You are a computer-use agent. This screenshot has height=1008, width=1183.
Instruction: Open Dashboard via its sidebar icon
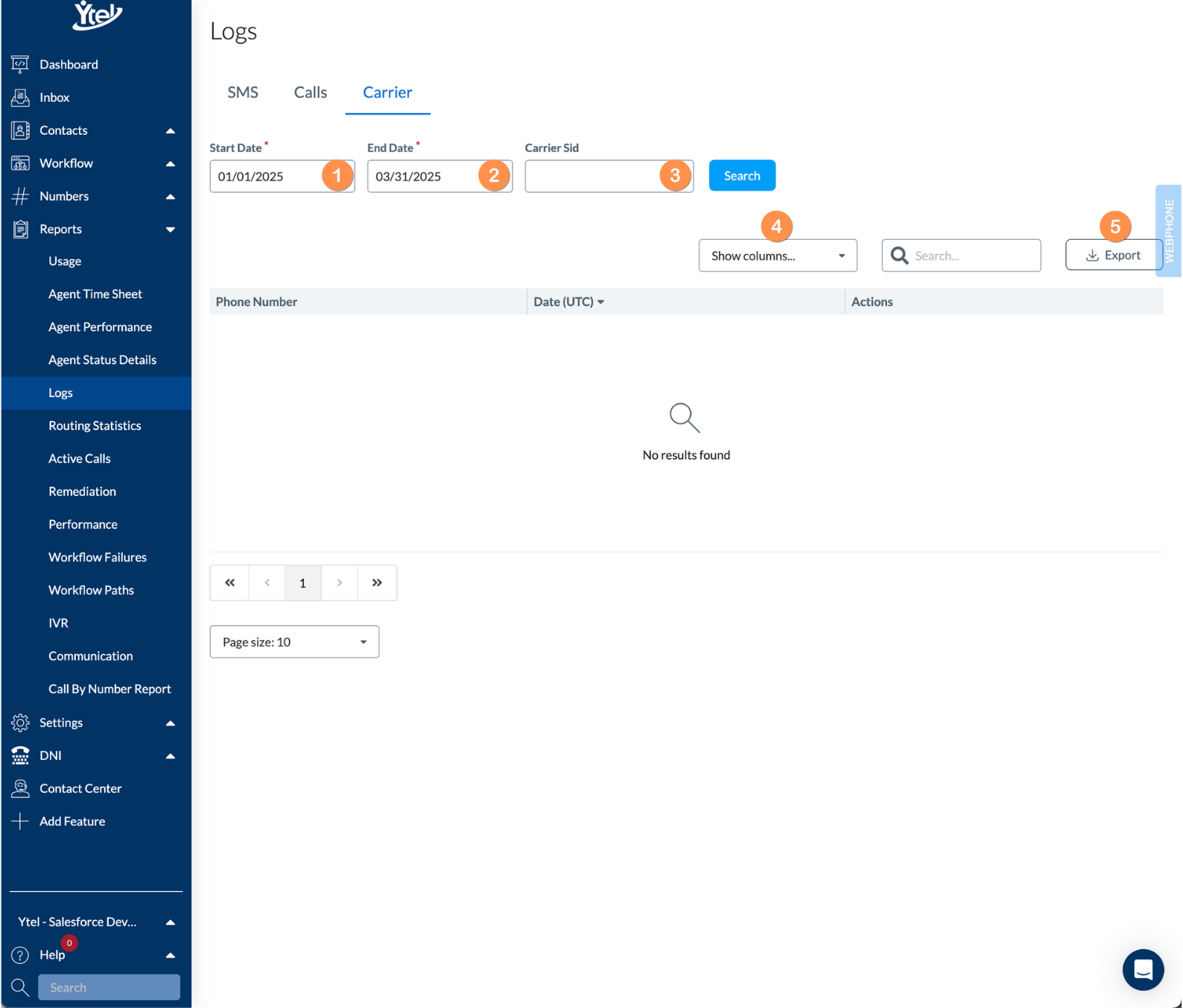[20, 65]
